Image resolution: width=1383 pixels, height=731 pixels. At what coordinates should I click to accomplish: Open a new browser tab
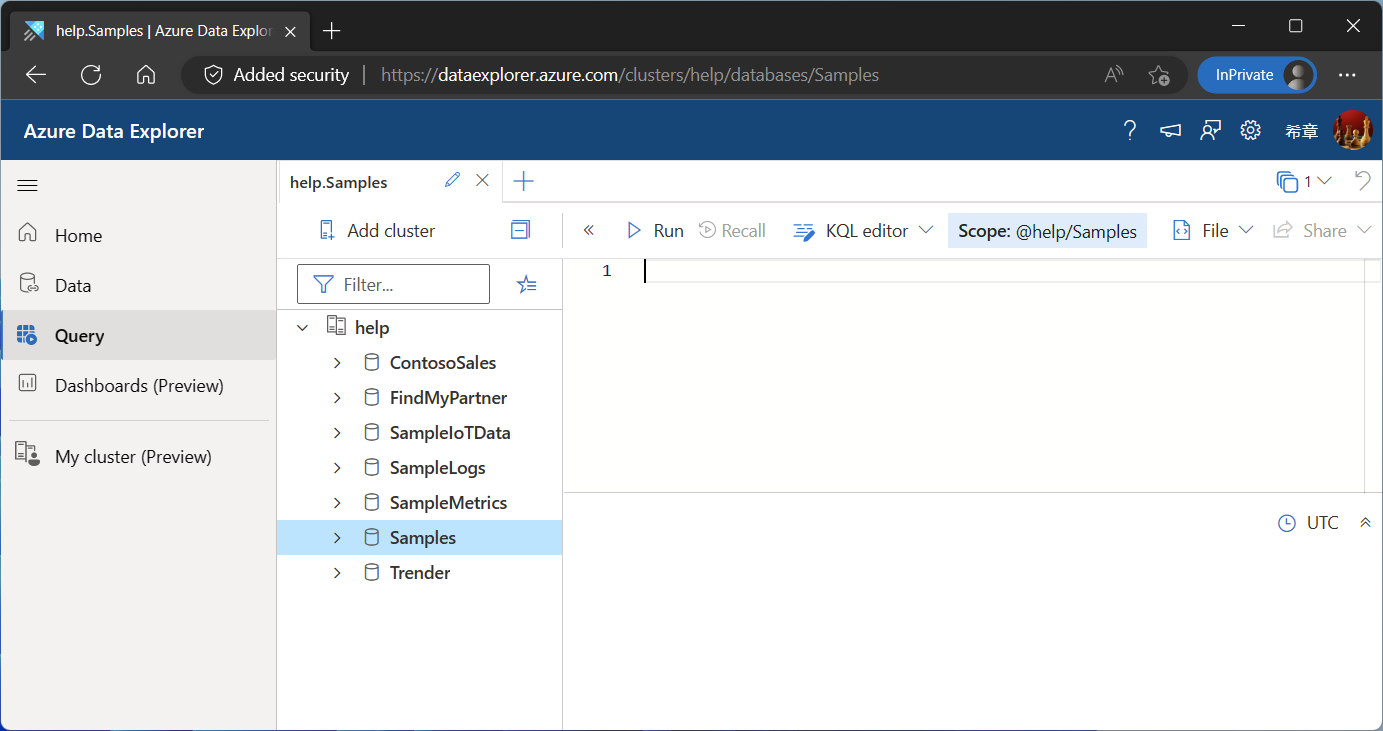[332, 31]
